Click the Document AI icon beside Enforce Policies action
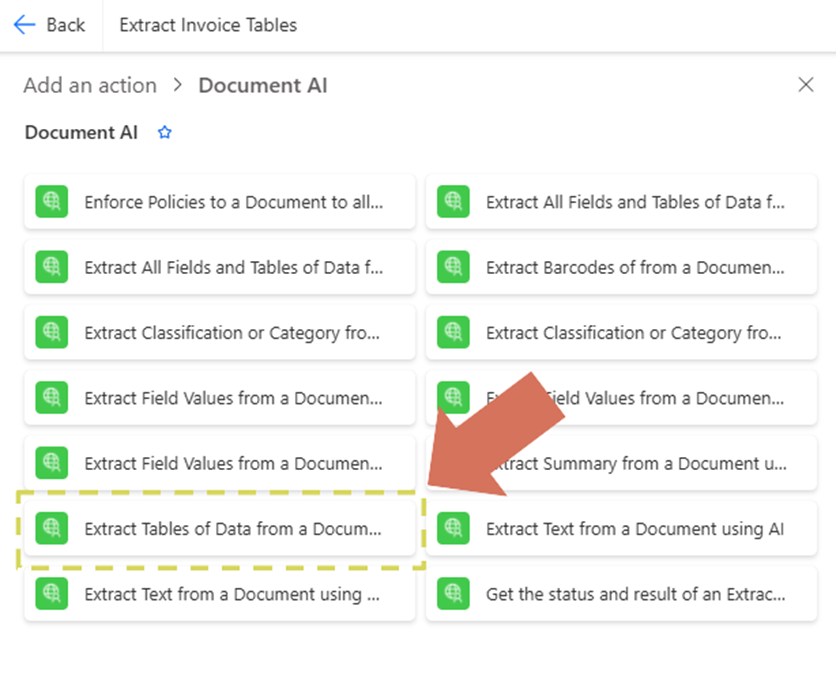The image size is (836, 697). [x=52, y=201]
